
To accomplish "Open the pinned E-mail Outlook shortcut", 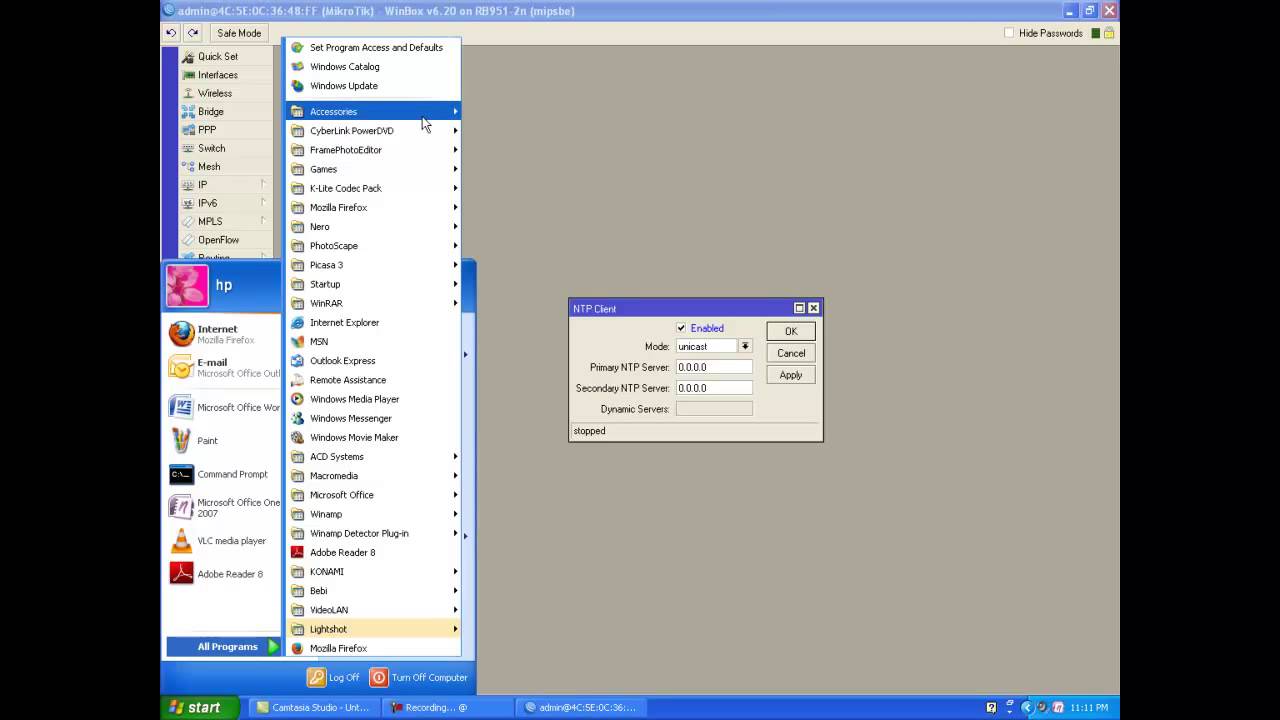I will (222, 368).
